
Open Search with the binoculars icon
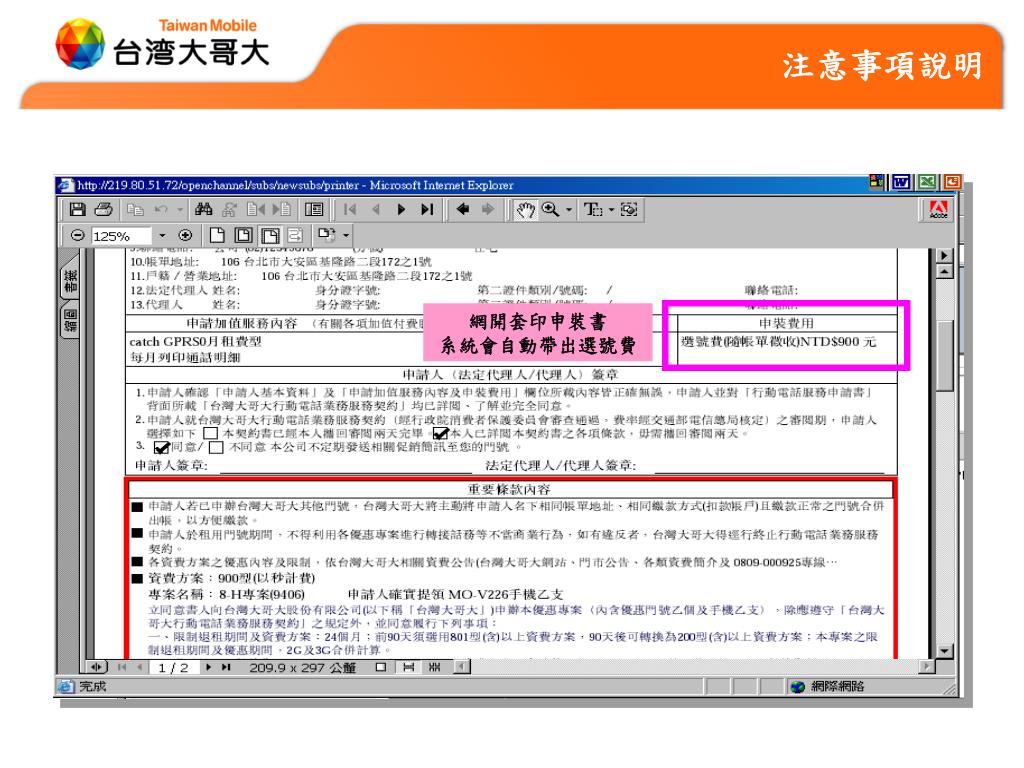(204, 210)
